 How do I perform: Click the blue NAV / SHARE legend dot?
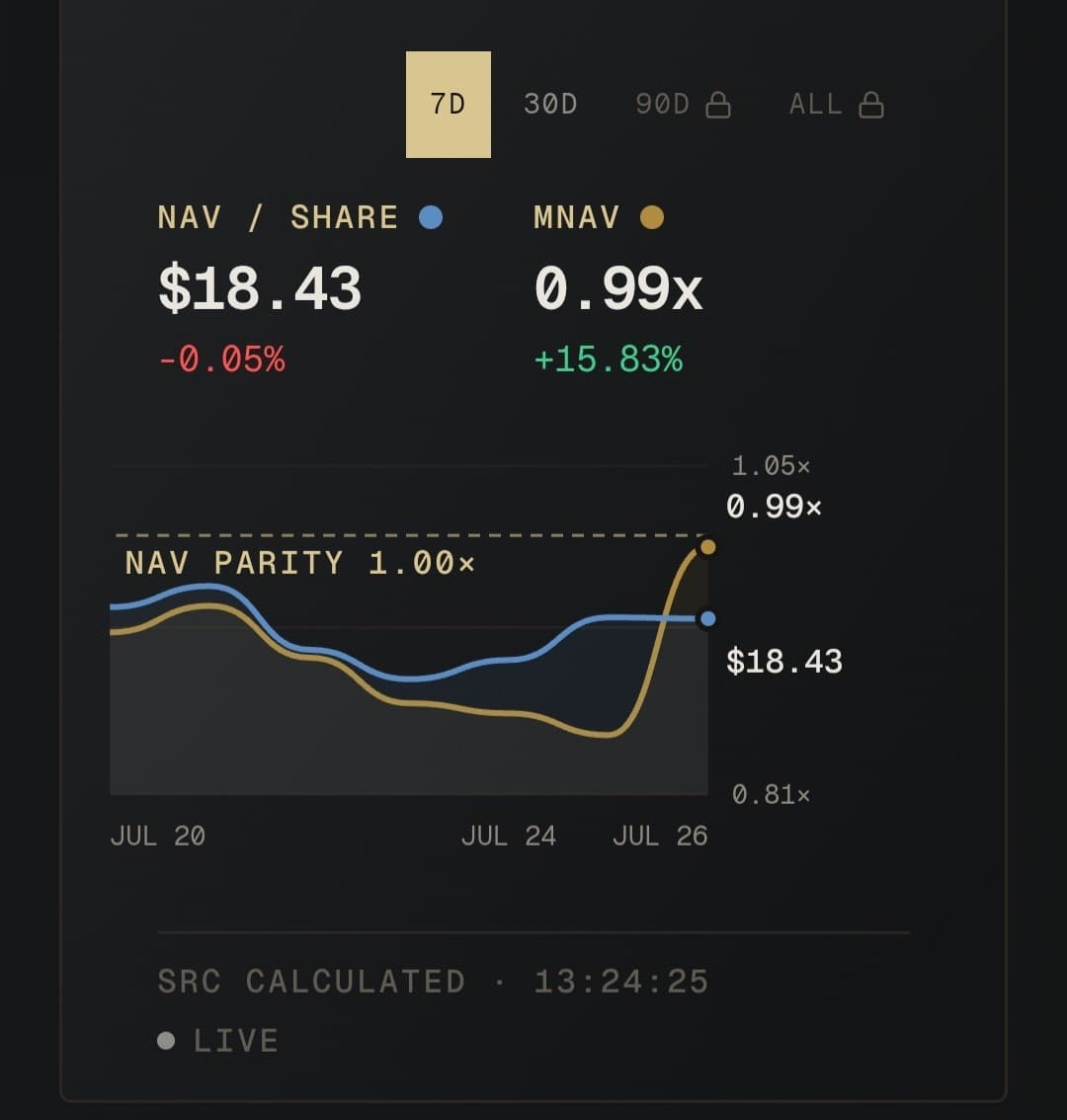coord(430,217)
